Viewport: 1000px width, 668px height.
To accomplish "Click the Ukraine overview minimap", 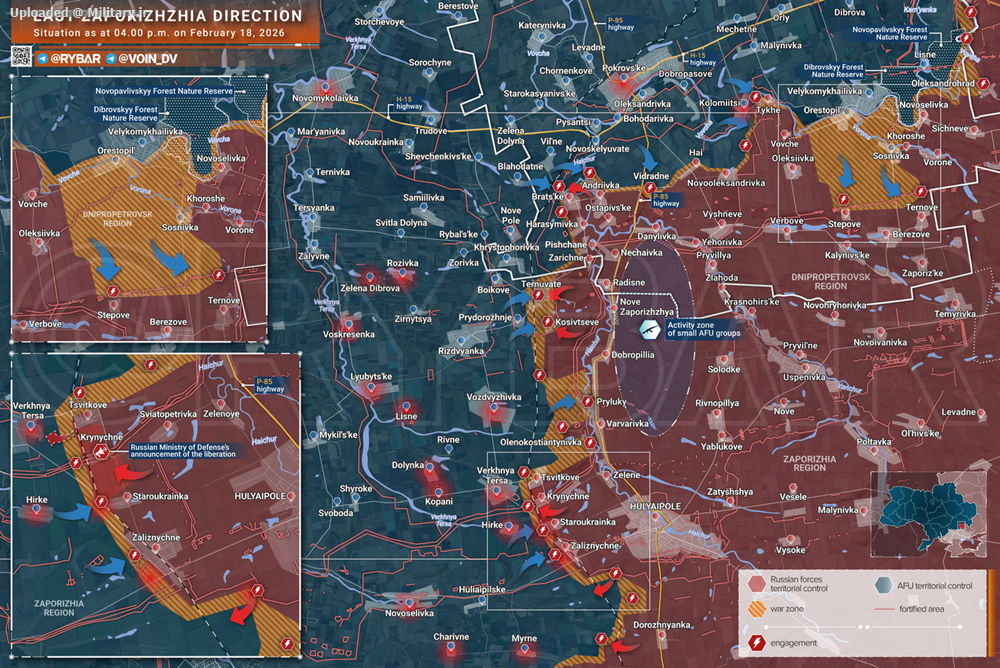I will click(929, 514).
